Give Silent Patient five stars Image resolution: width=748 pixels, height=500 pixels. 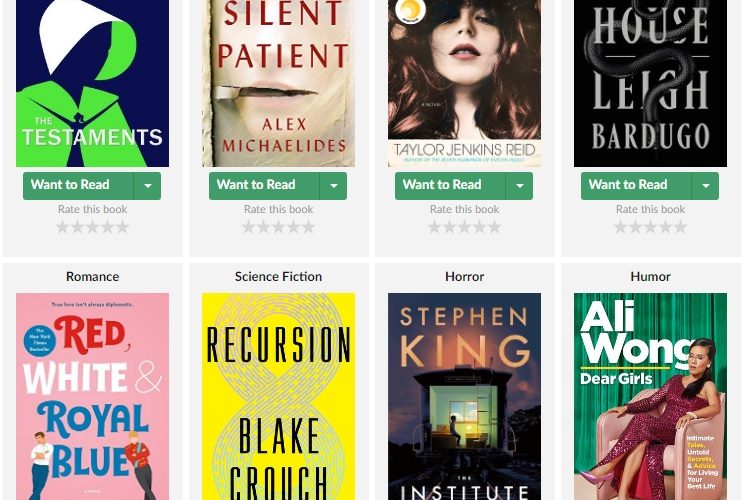pyautogui.click(x=309, y=227)
